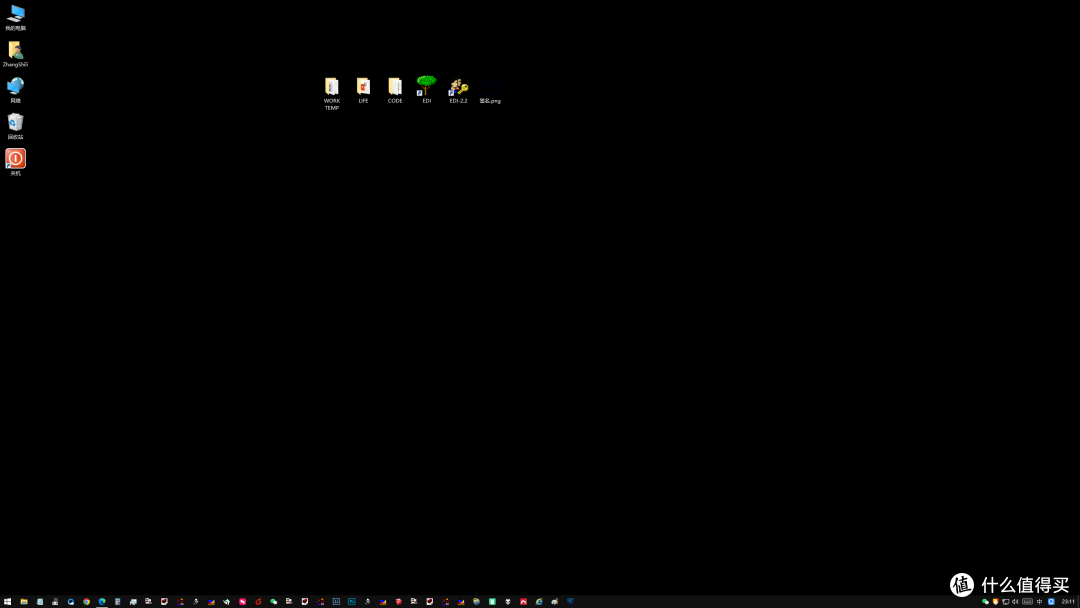Open the WORK TEMP folder
1080x608 pixels.
pyautogui.click(x=332, y=94)
